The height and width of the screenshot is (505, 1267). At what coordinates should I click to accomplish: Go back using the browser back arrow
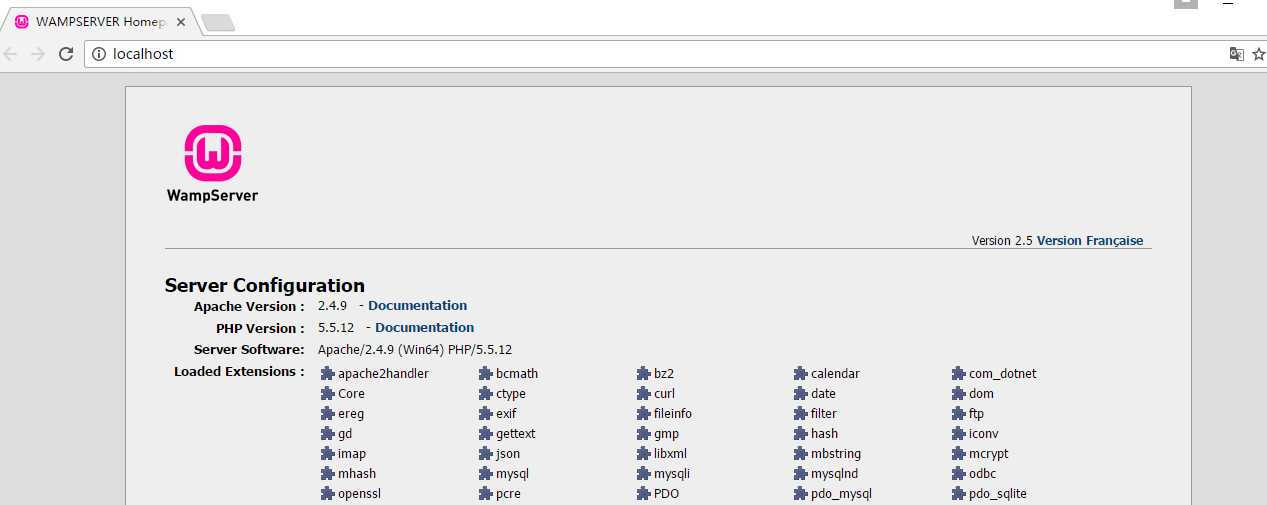point(11,54)
